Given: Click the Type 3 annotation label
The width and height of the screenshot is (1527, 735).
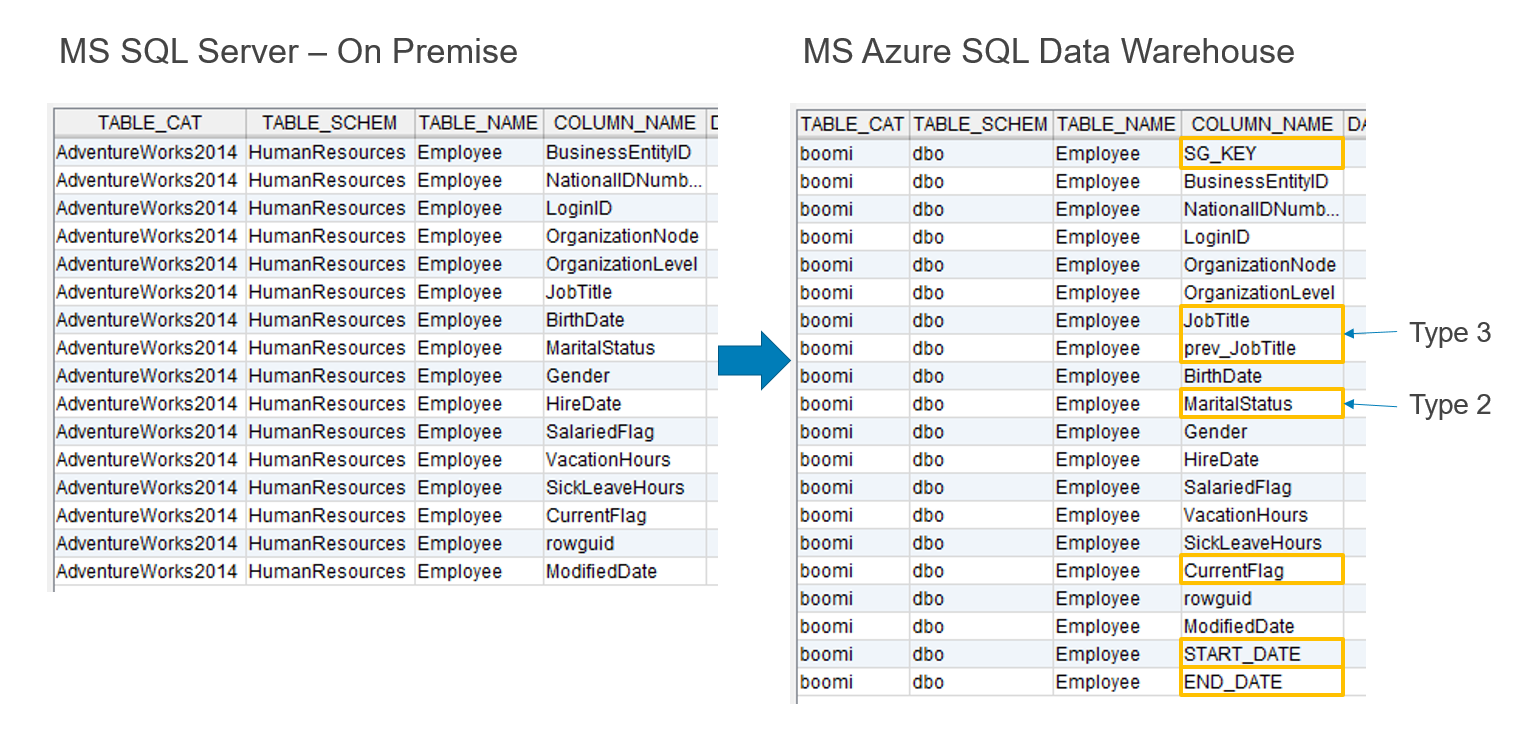Looking at the screenshot, I should point(1449,333).
